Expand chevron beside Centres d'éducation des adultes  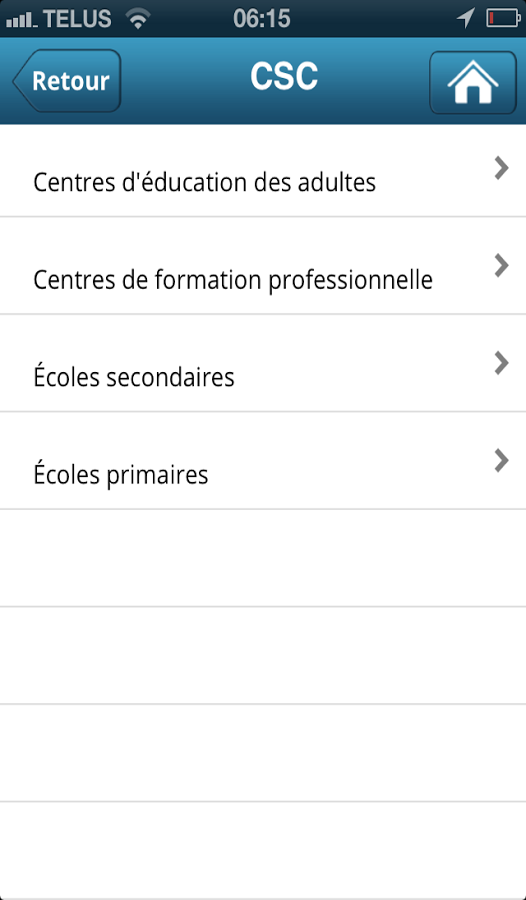click(501, 169)
